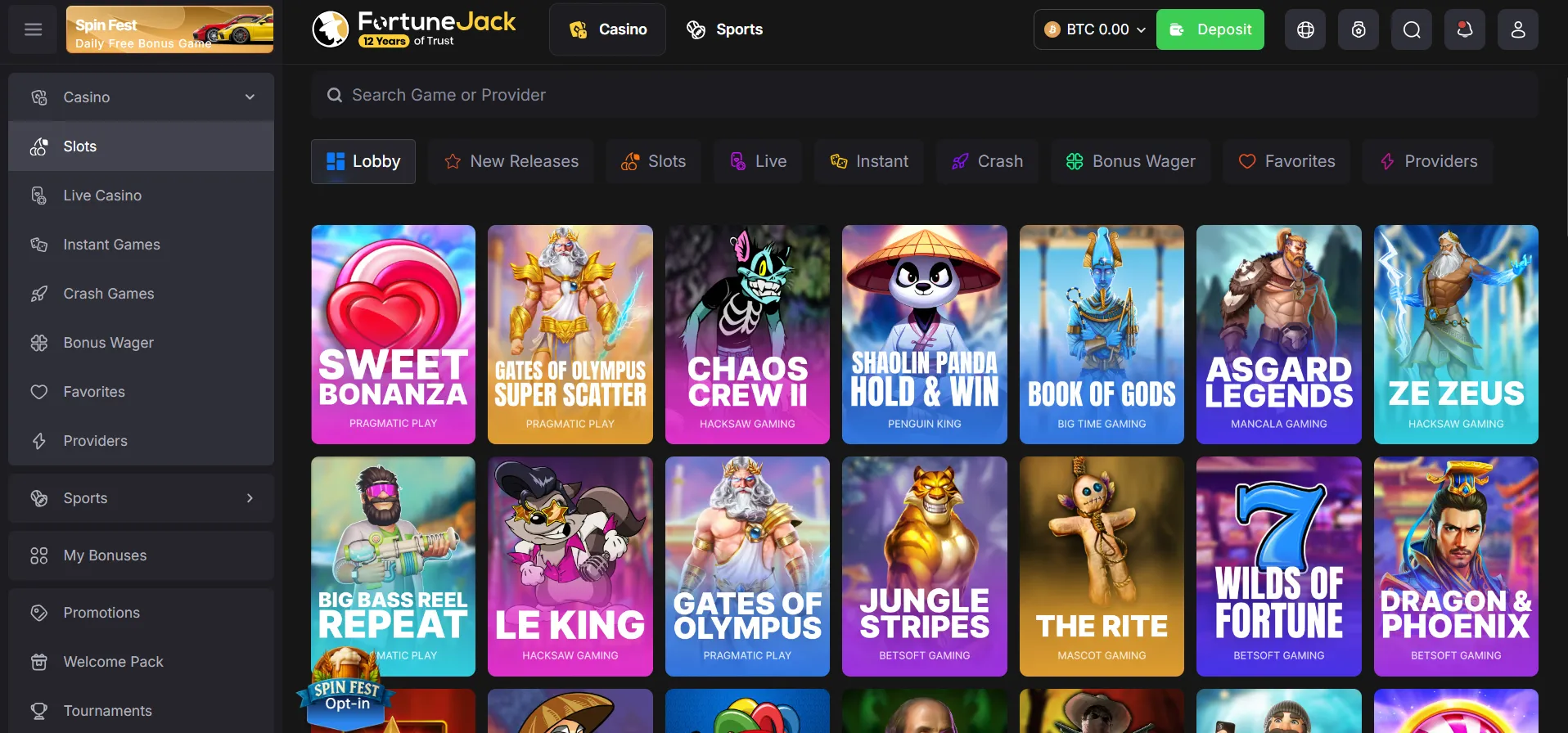Image resolution: width=1568 pixels, height=733 pixels.
Task: Select the Casino top navigation button
Action: 607,29
